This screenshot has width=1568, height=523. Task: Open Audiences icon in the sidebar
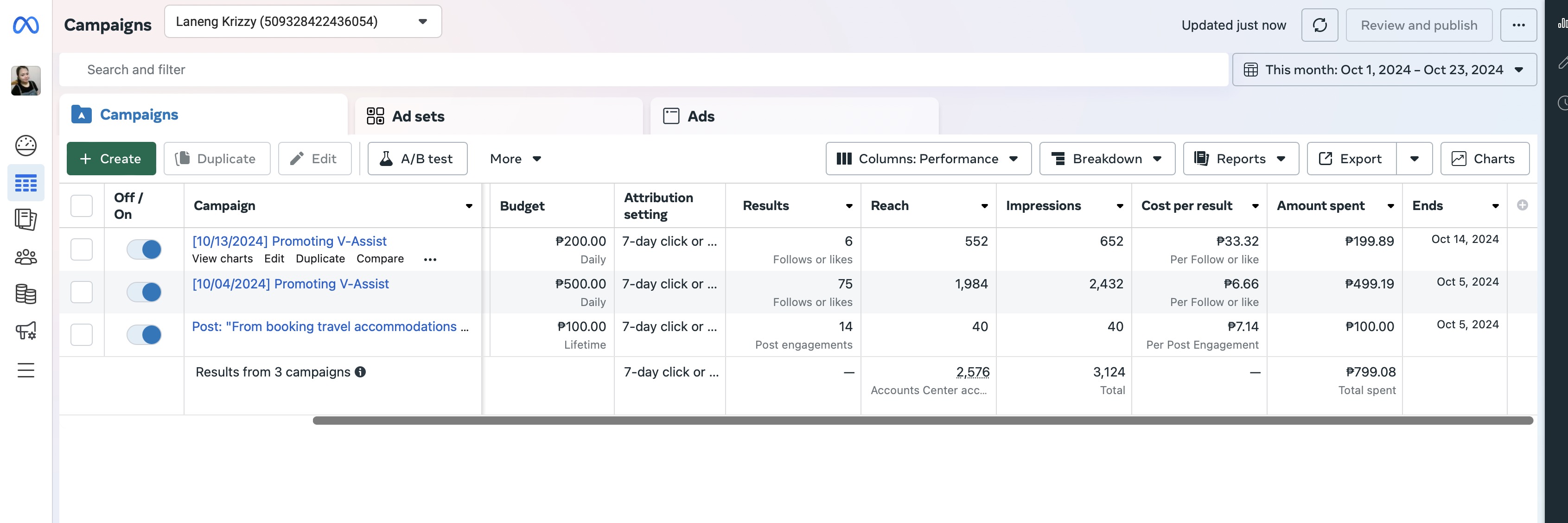point(25,257)
